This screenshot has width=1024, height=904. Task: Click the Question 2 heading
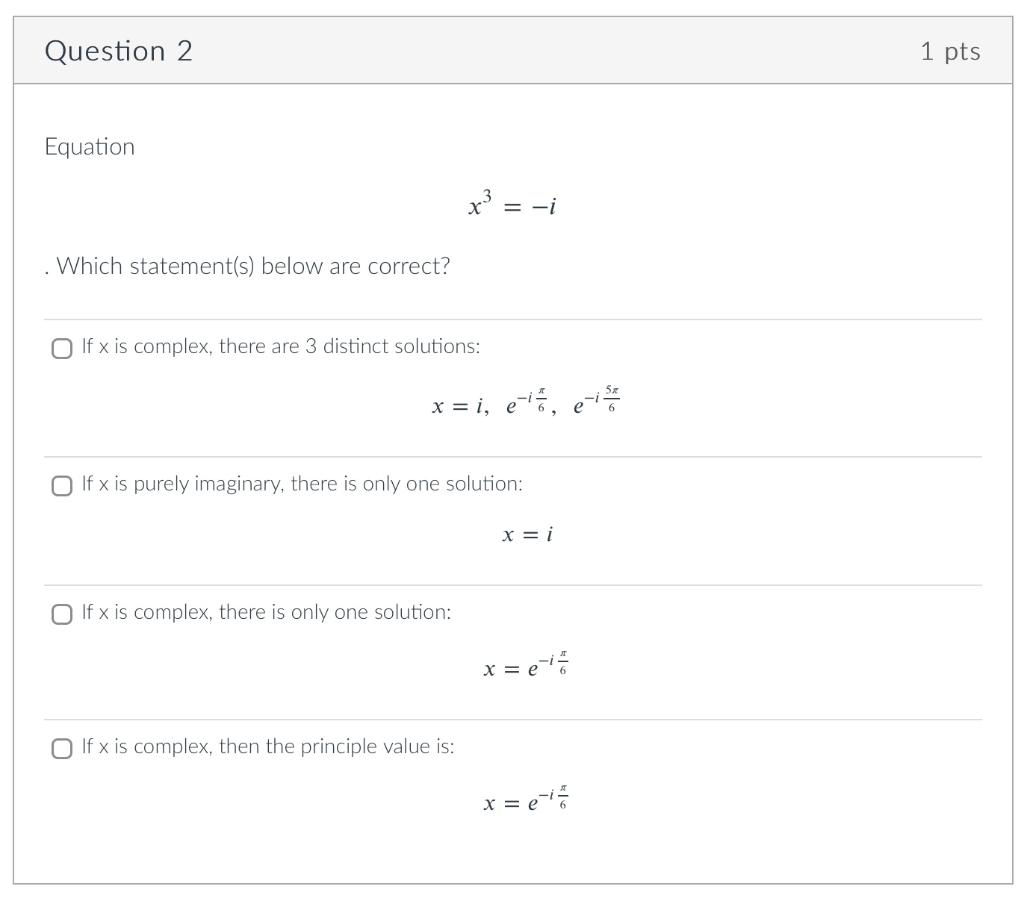click(118, 51)
